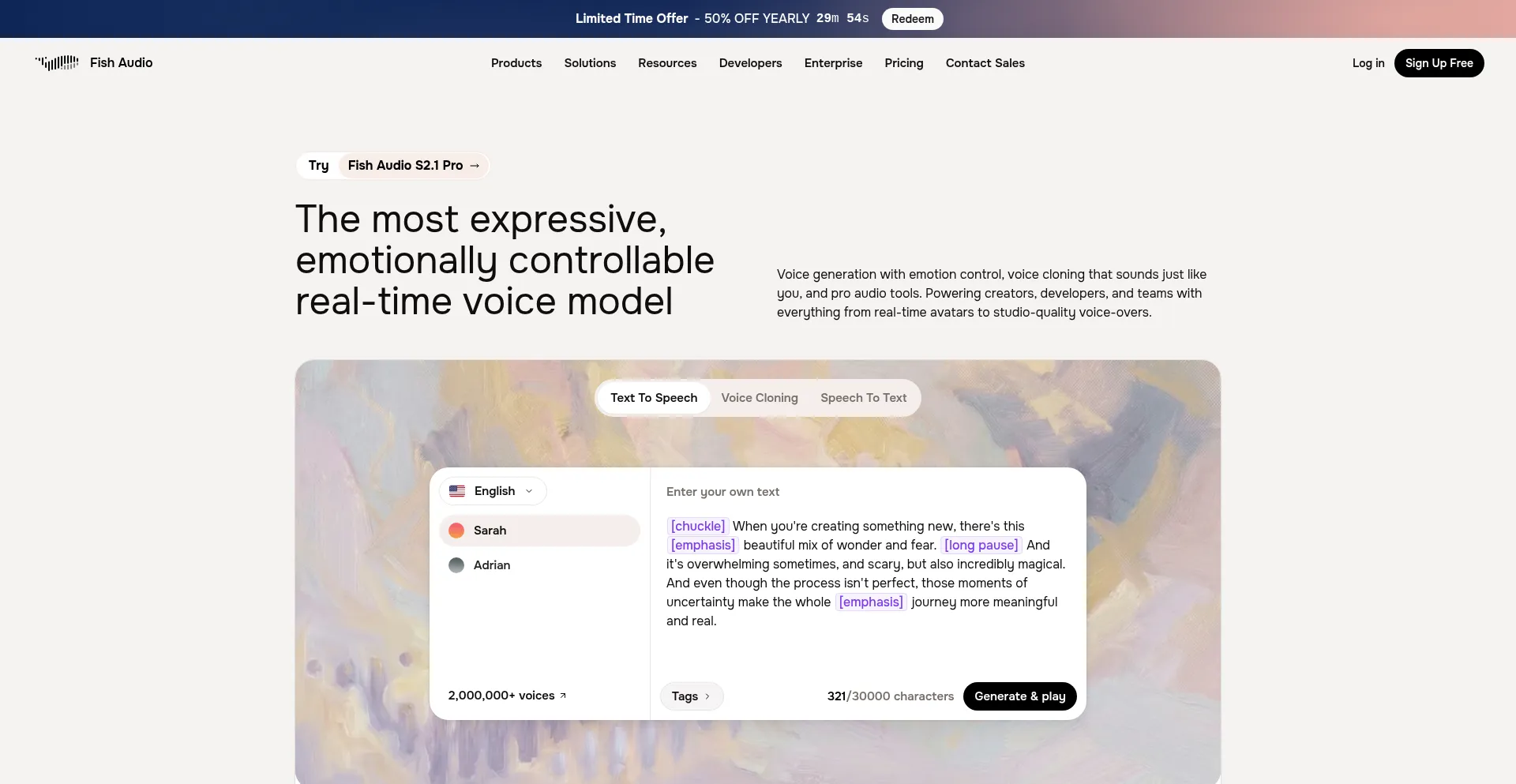Click the Sign Up Free button
The height and width of the screenshot is (784, 1516).
click(x=1439, y=63)
